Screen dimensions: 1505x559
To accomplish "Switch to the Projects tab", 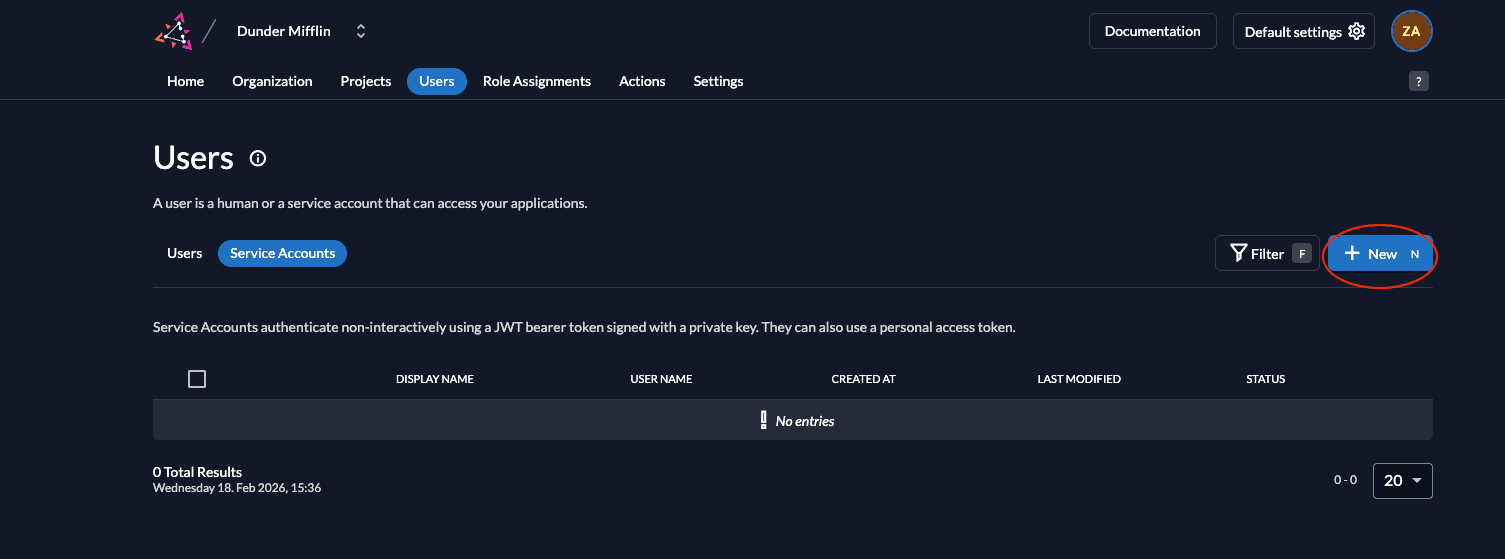I will [x=365, y=81].
